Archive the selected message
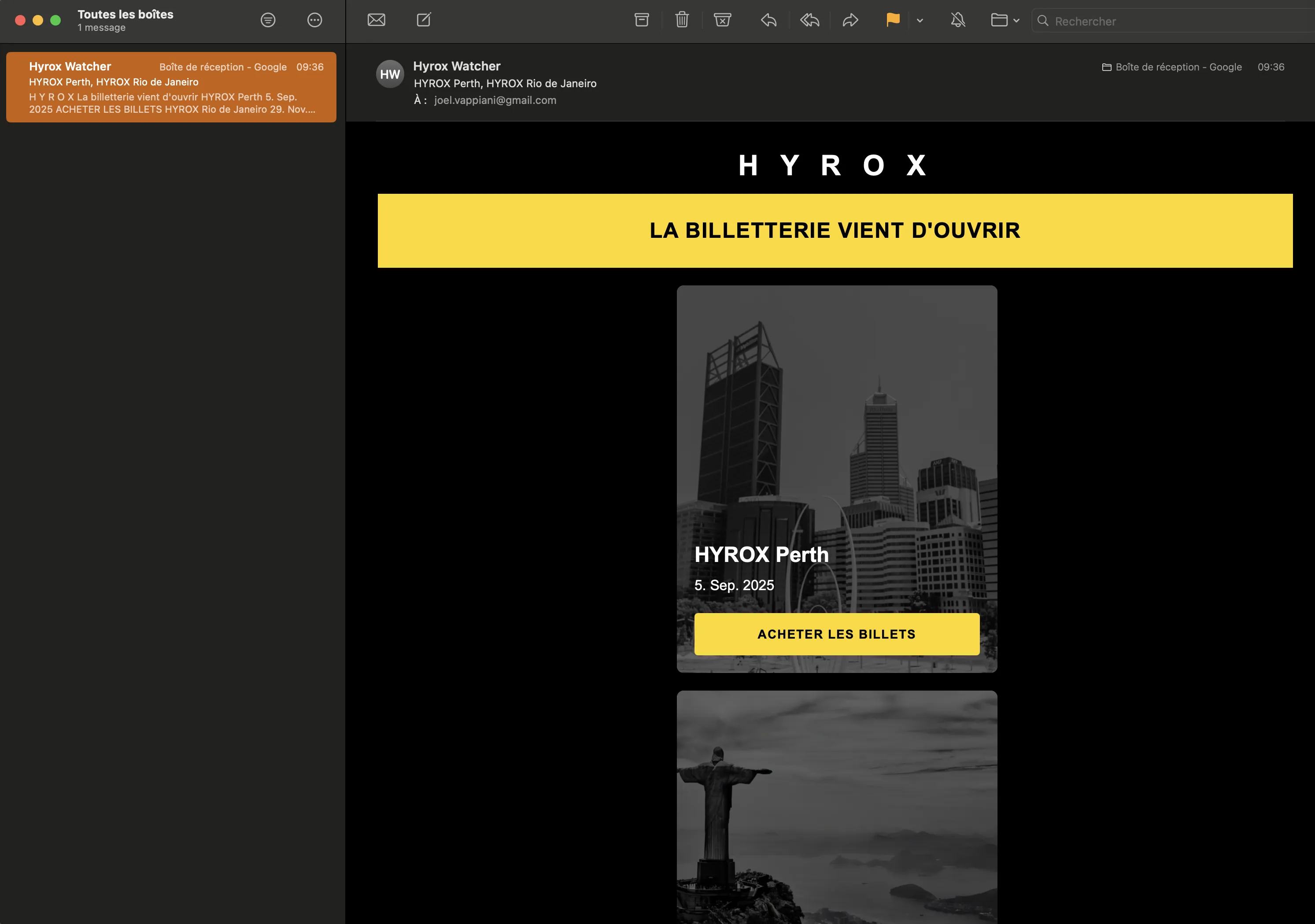1315x924 pixels. 642,20
